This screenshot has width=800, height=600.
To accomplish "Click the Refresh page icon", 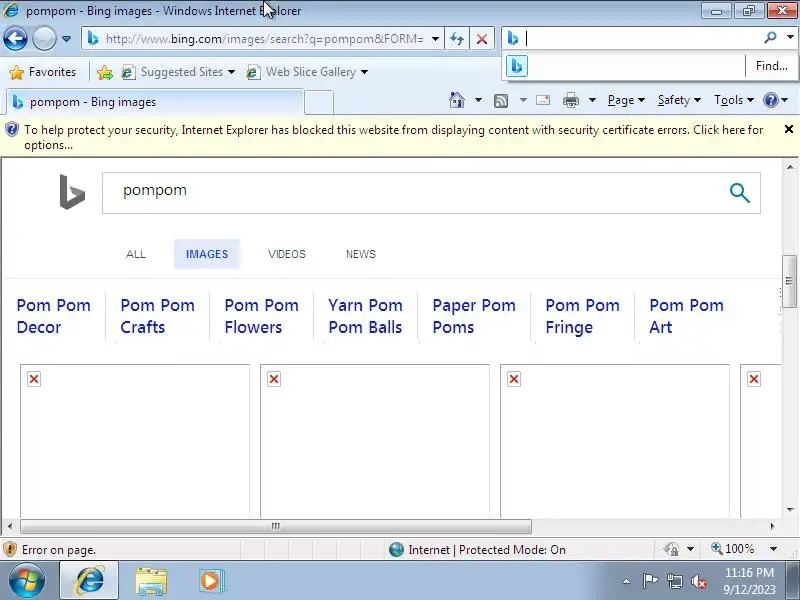I will [457, 39].
